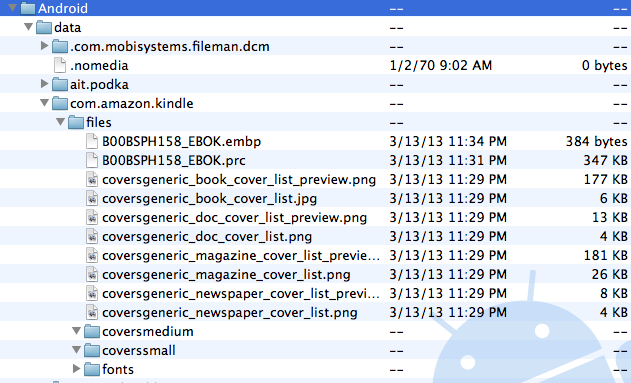Collapse the coverssmall folder triangle

point(76,350)
